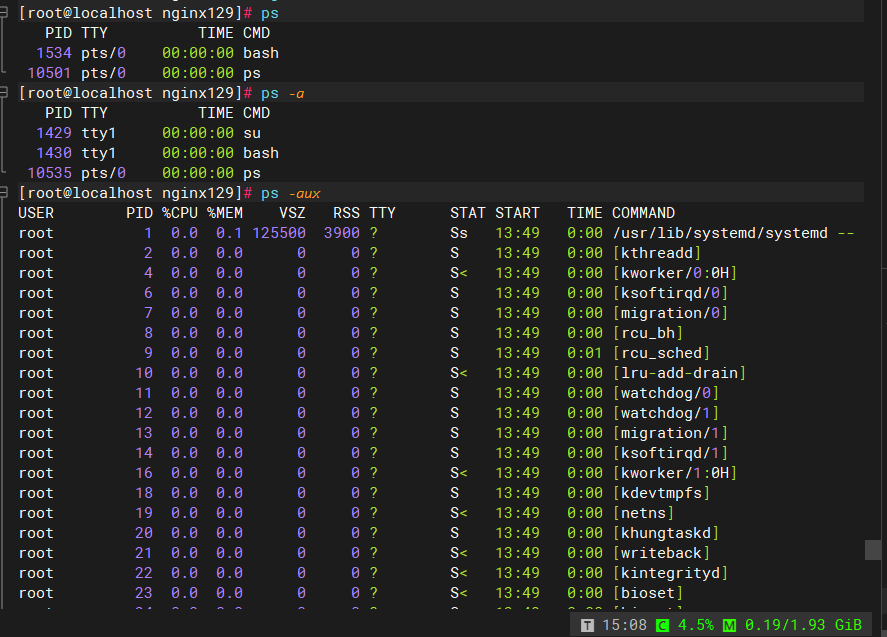The height and width of the screenshot is (637, 887).
Task: Collapse the "ps -a" command block marker
Action: pos(4,92)
